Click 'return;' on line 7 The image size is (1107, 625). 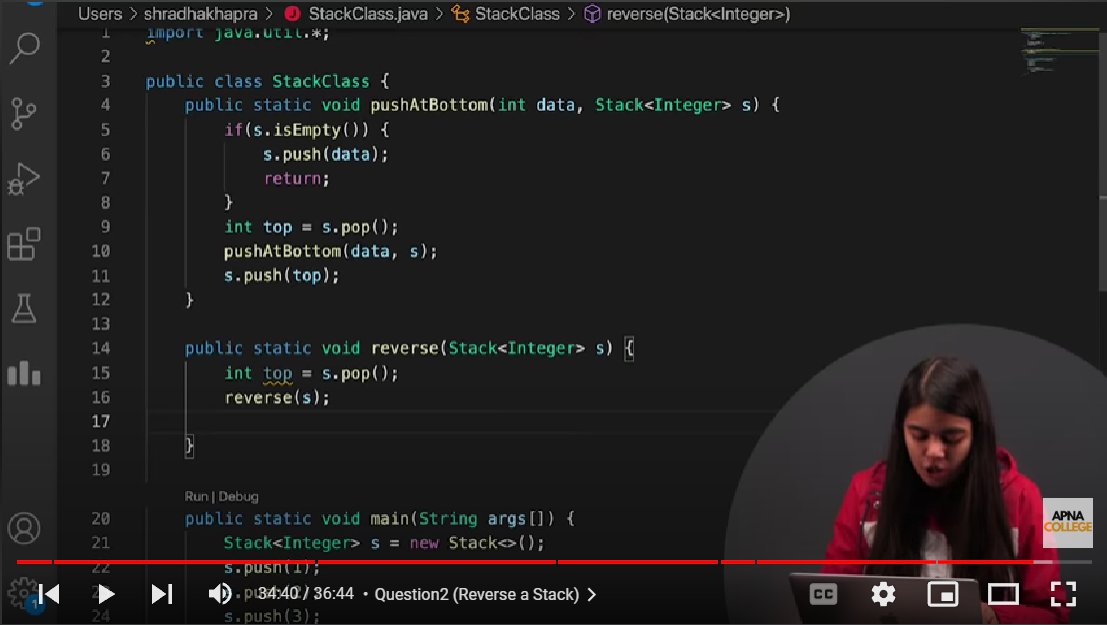coord(297,179)
